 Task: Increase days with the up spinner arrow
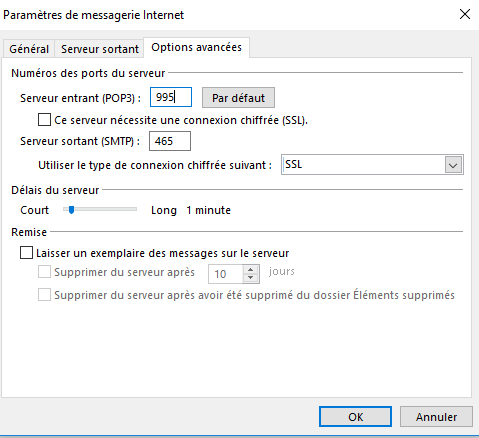coord(251,270)
